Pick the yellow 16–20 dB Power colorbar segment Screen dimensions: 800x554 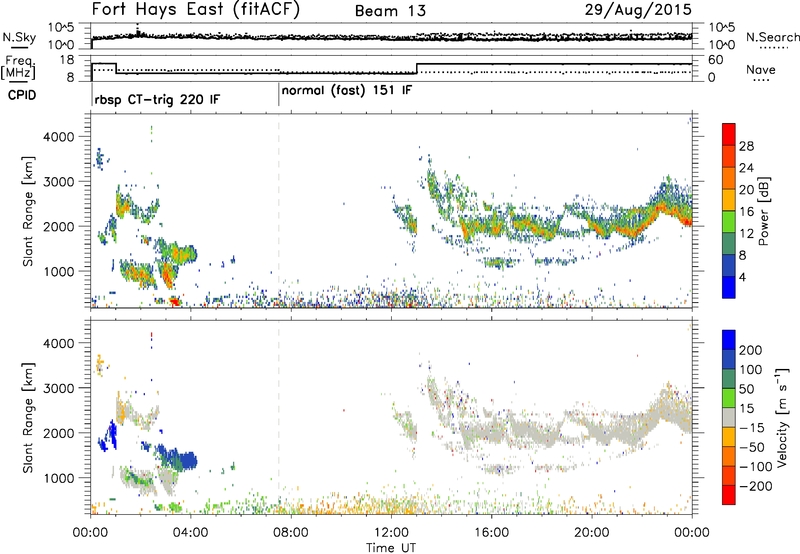(x=729, y=200)
